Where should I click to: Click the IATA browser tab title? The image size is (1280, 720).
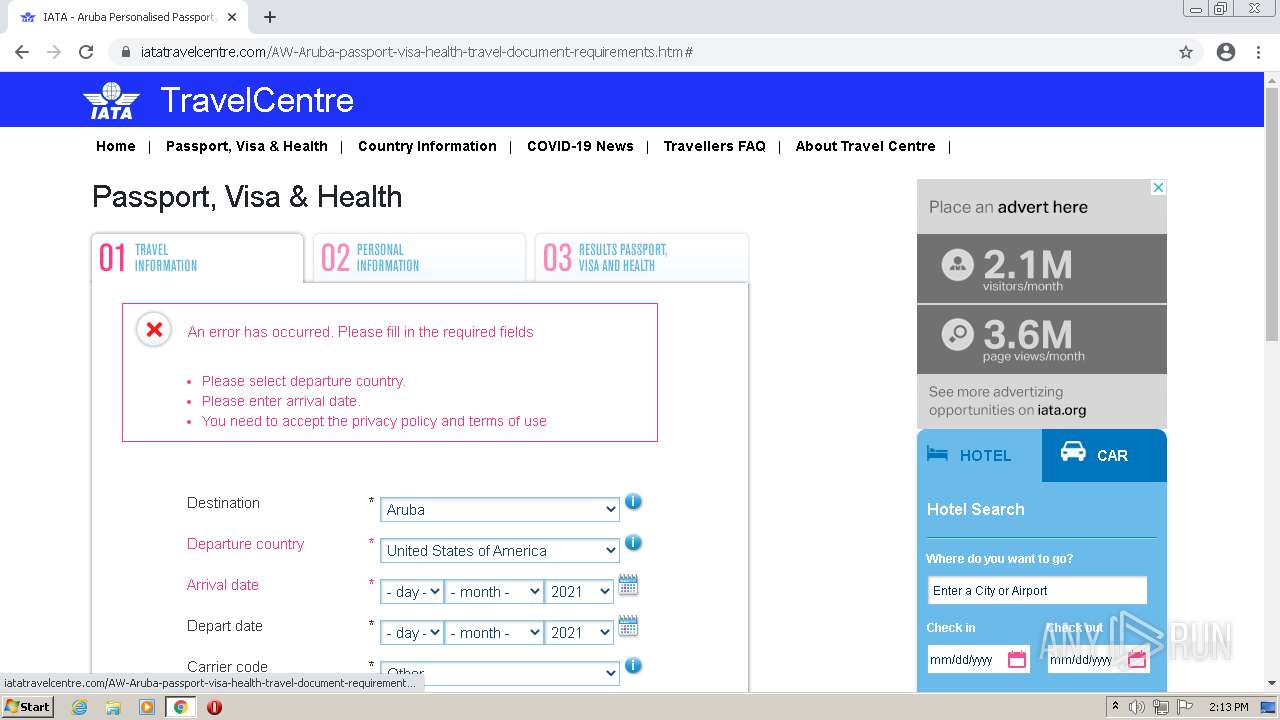(130, 17)
